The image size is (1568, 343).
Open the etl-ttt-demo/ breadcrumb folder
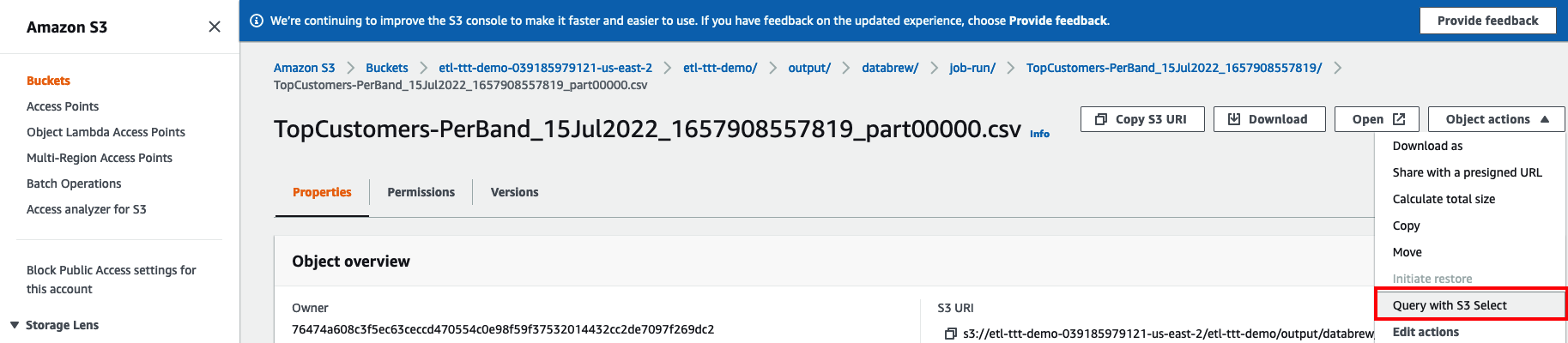720,68
